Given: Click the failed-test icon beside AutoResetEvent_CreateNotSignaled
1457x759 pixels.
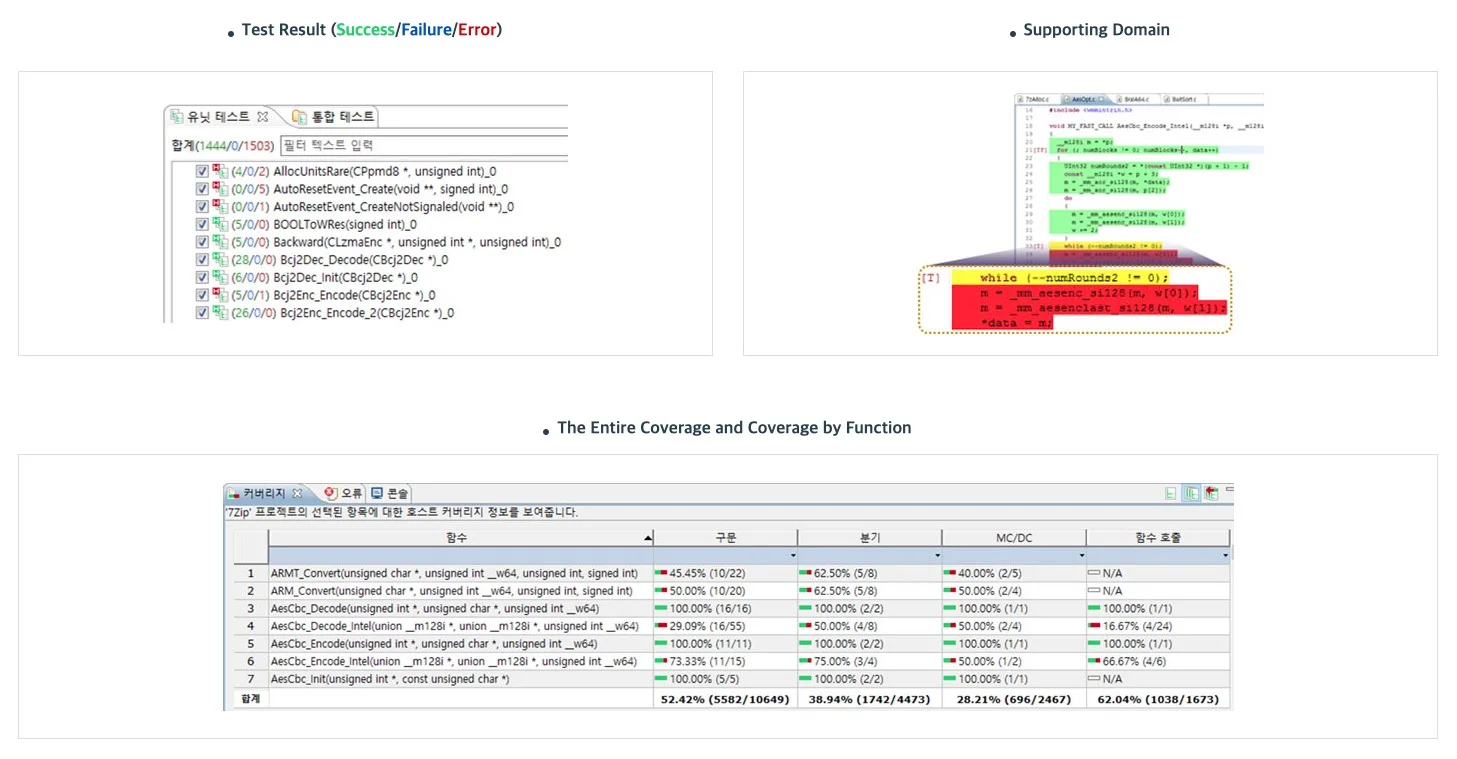Looking at the screenshot, I should pyautogui.click(x=220, y=207).
